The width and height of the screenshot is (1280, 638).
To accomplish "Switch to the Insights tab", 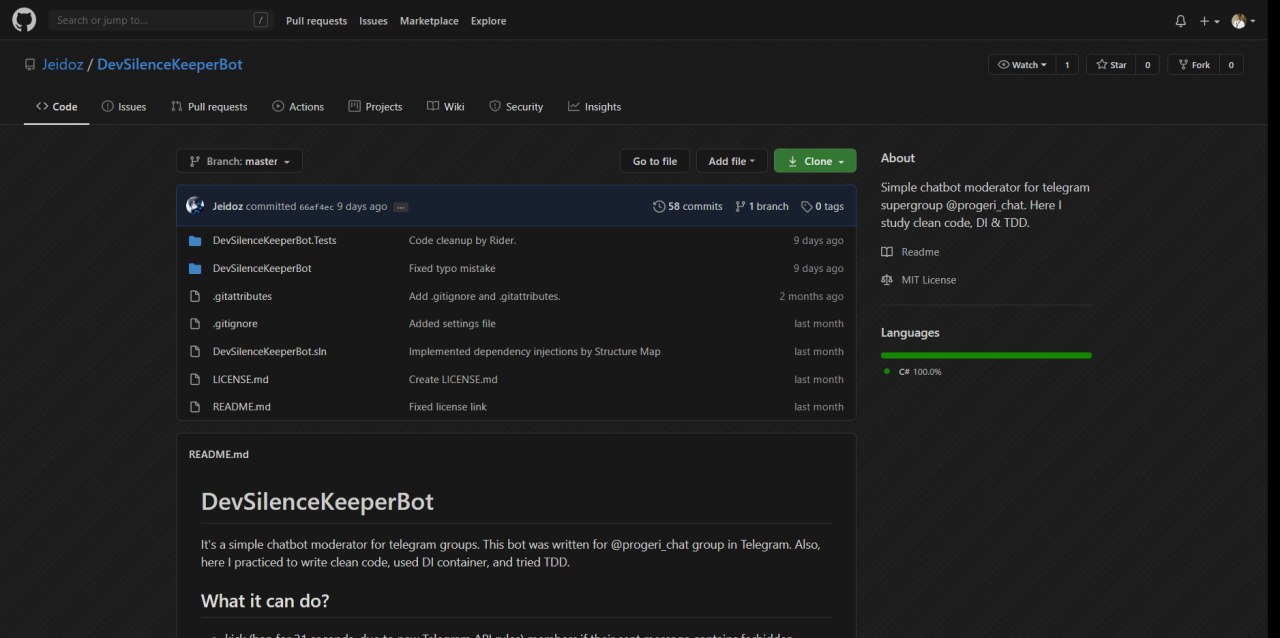I will 594,106.
